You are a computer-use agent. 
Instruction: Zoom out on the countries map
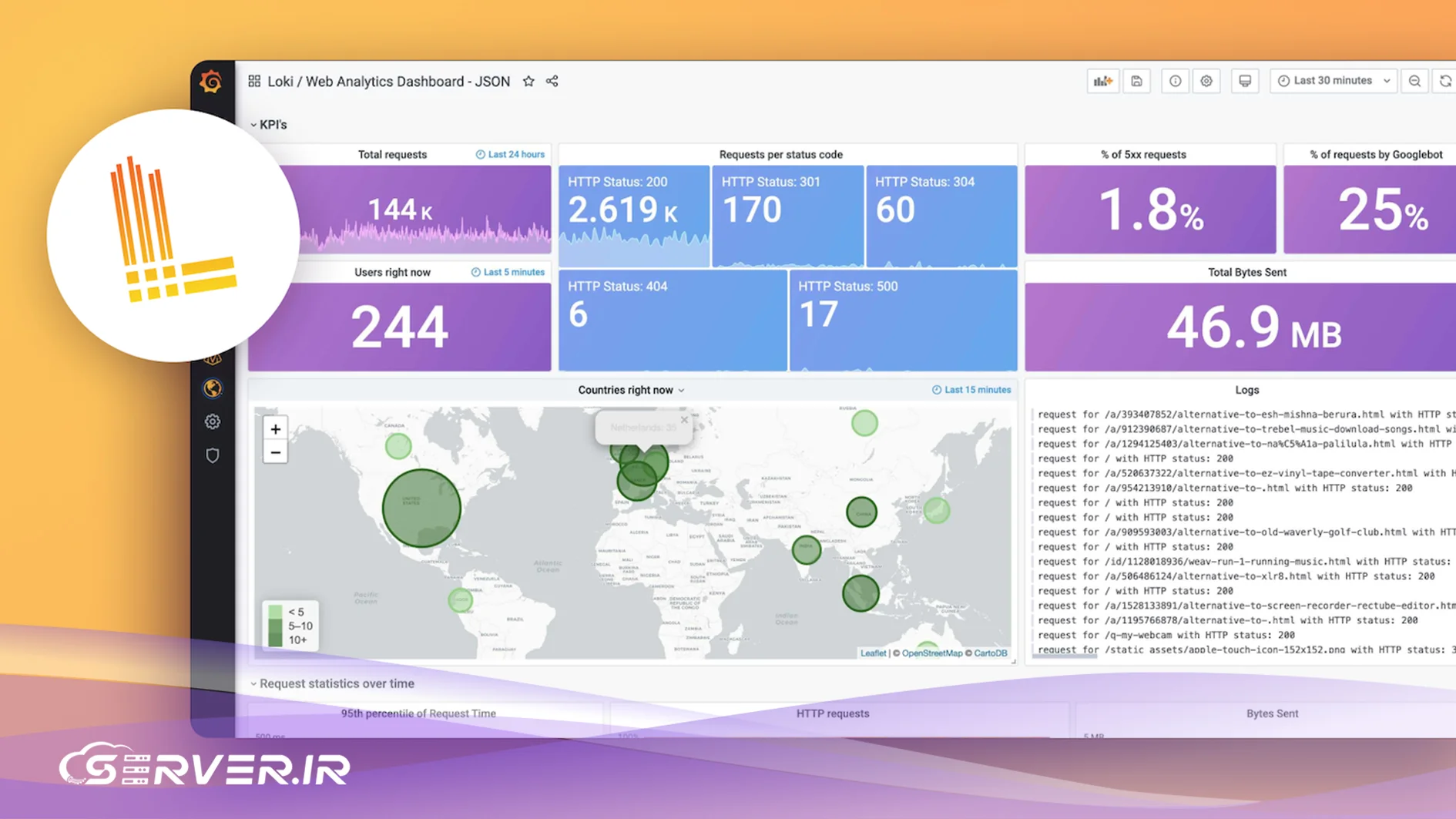click(x=275, y=452)
